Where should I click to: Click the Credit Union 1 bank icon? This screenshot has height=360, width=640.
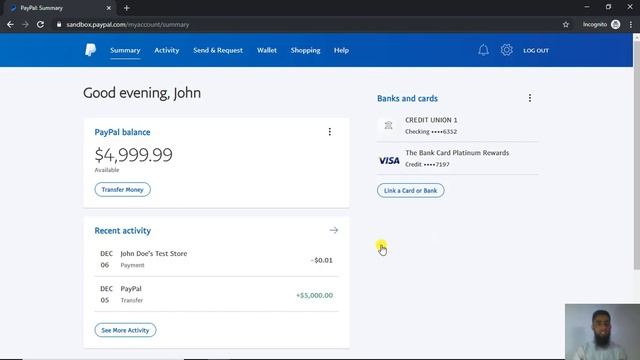pos(388,125)
